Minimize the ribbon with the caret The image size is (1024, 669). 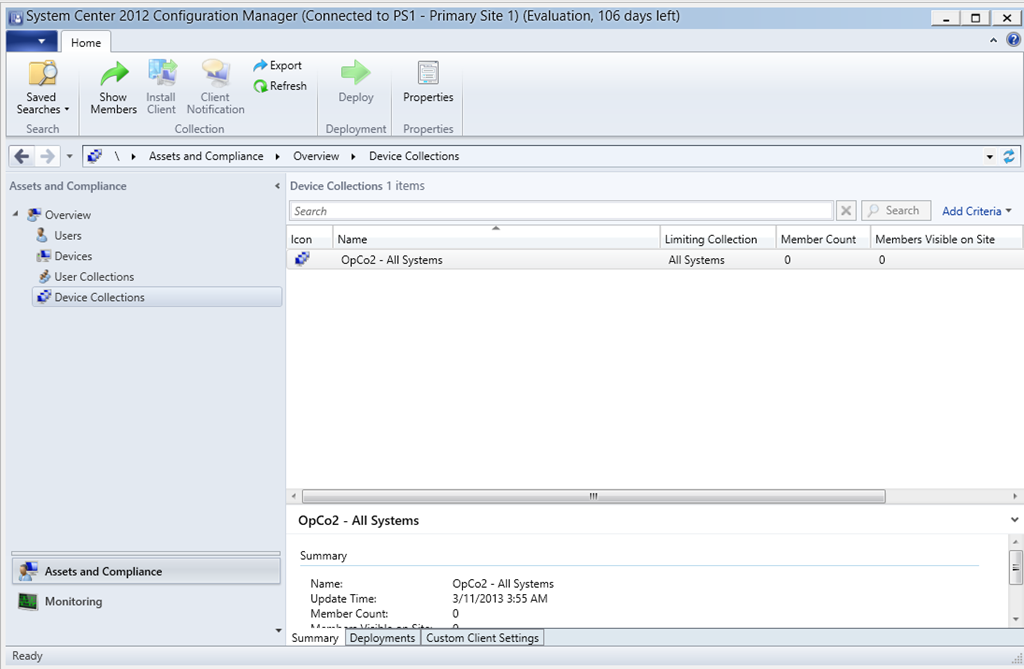coord(993,41)
